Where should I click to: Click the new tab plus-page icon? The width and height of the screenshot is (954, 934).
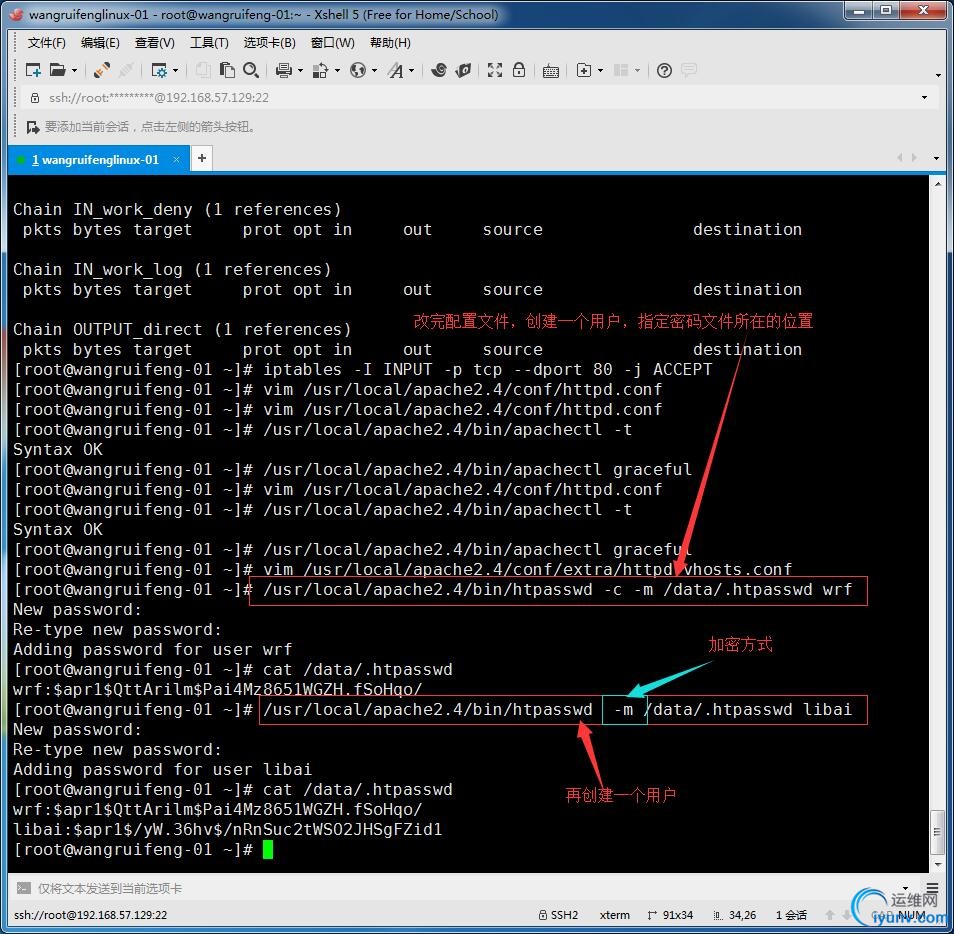click(x=583, y=71)
